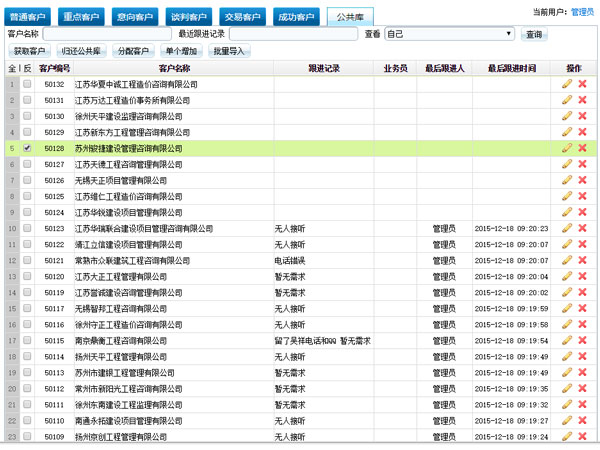Click 全 select-all header link
This screenshot has height=450, width=600.
pos(12,68)
